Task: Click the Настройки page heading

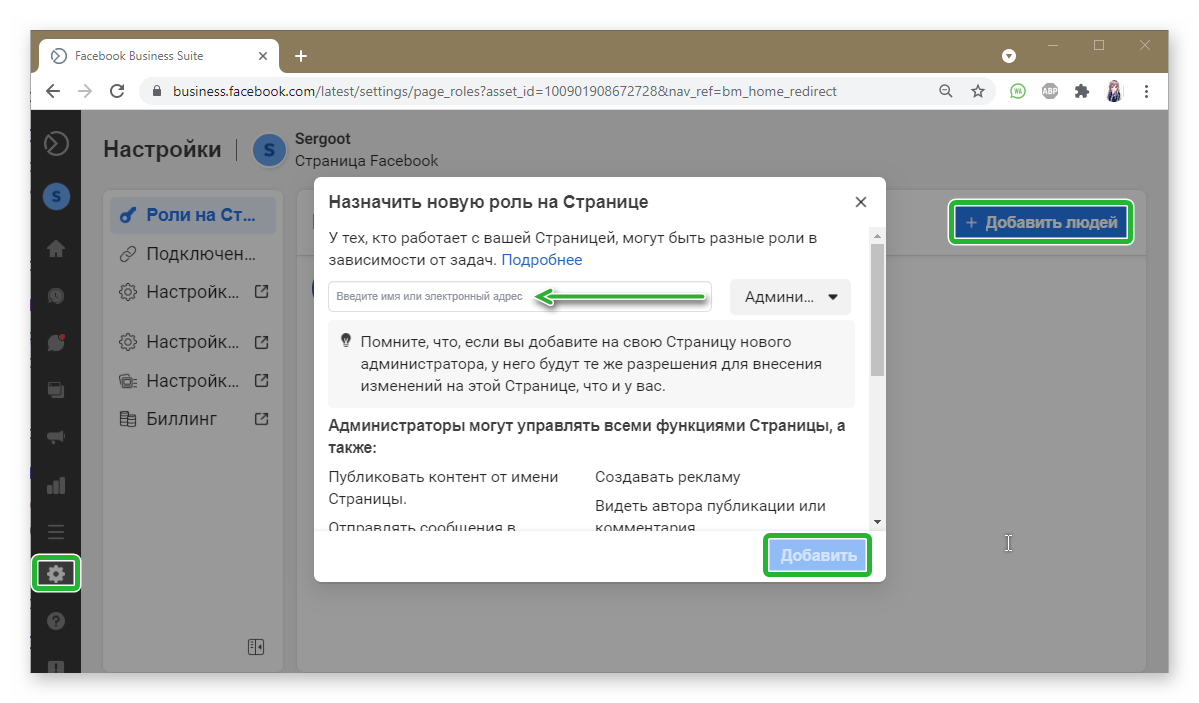Action: pyautogui.click(x=162, y=149)
